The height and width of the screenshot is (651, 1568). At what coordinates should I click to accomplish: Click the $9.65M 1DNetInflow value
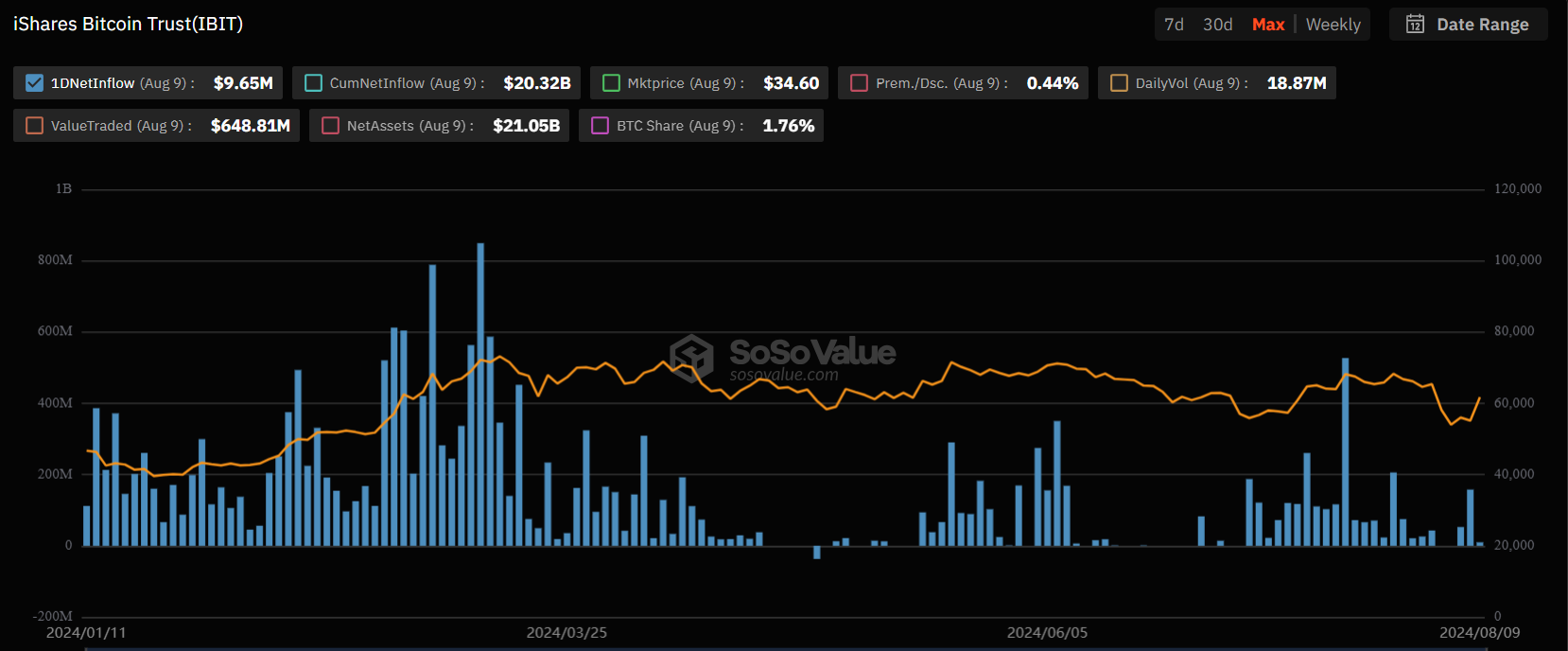pos(243,83)
